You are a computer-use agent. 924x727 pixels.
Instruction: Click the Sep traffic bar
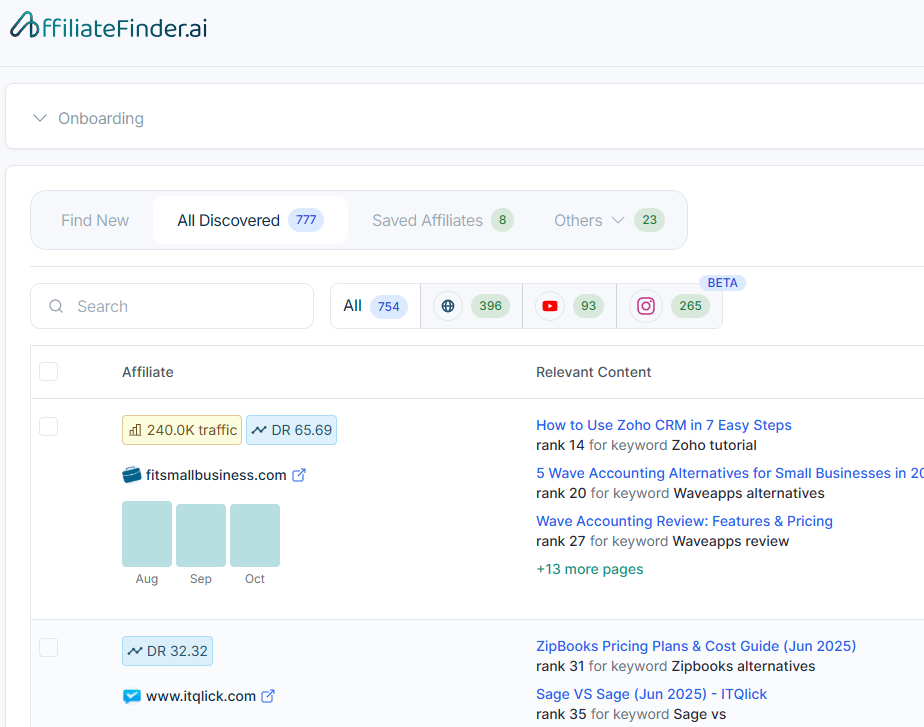click(x=201, y=535)
